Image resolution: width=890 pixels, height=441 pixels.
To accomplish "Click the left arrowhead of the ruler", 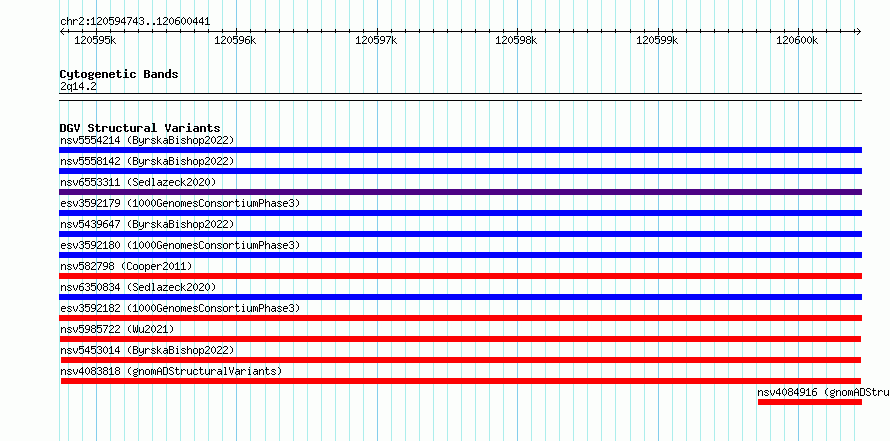I will [62, 32].
